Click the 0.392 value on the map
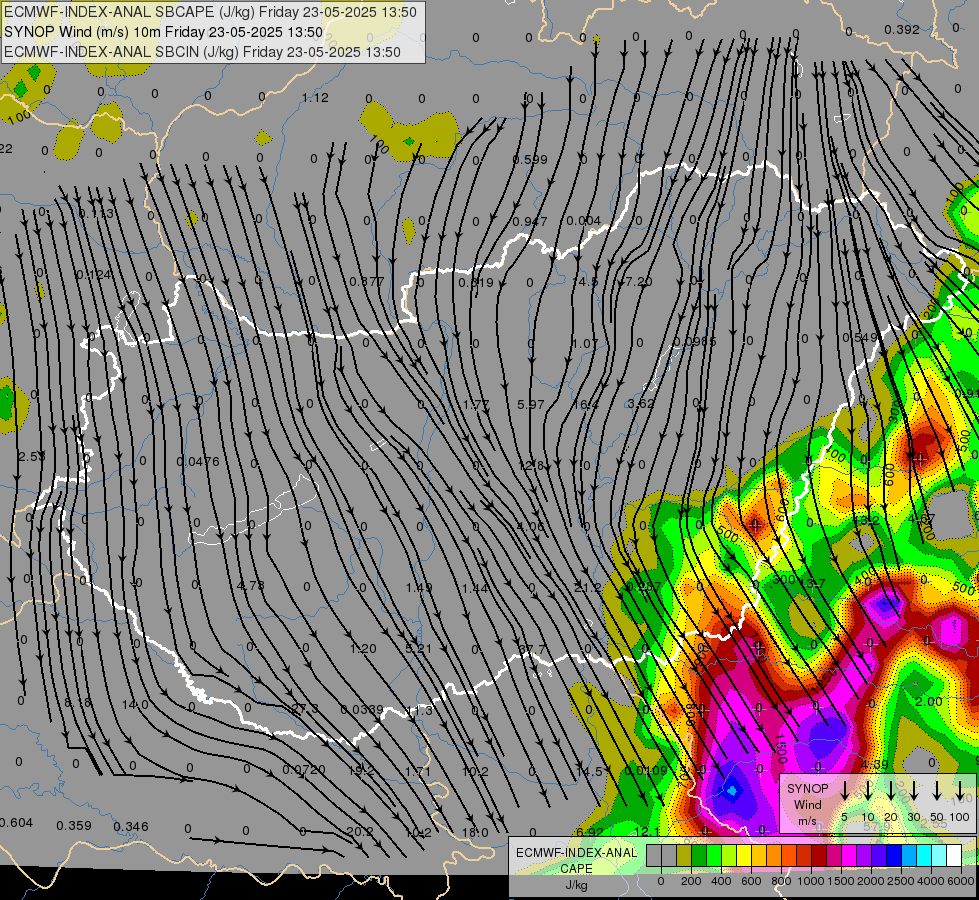Viewport: 979px width, 900px height. (902, 29)
